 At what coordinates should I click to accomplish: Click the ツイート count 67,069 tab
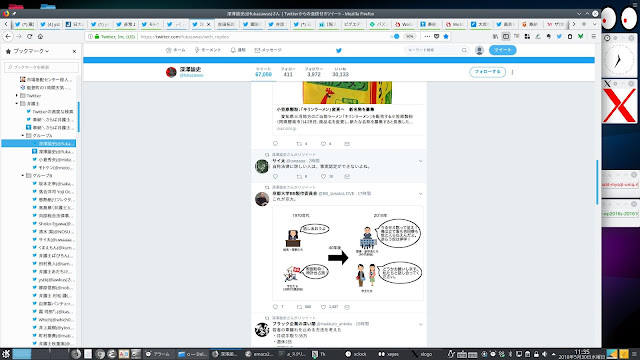pos(263,72)
